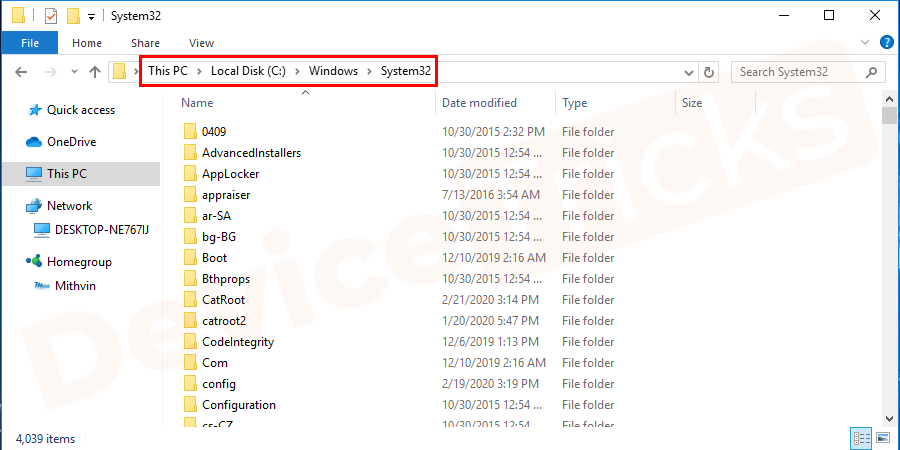900x450 pixels.
Task: Refresh the System32 folder view
Action: point(709,72)
